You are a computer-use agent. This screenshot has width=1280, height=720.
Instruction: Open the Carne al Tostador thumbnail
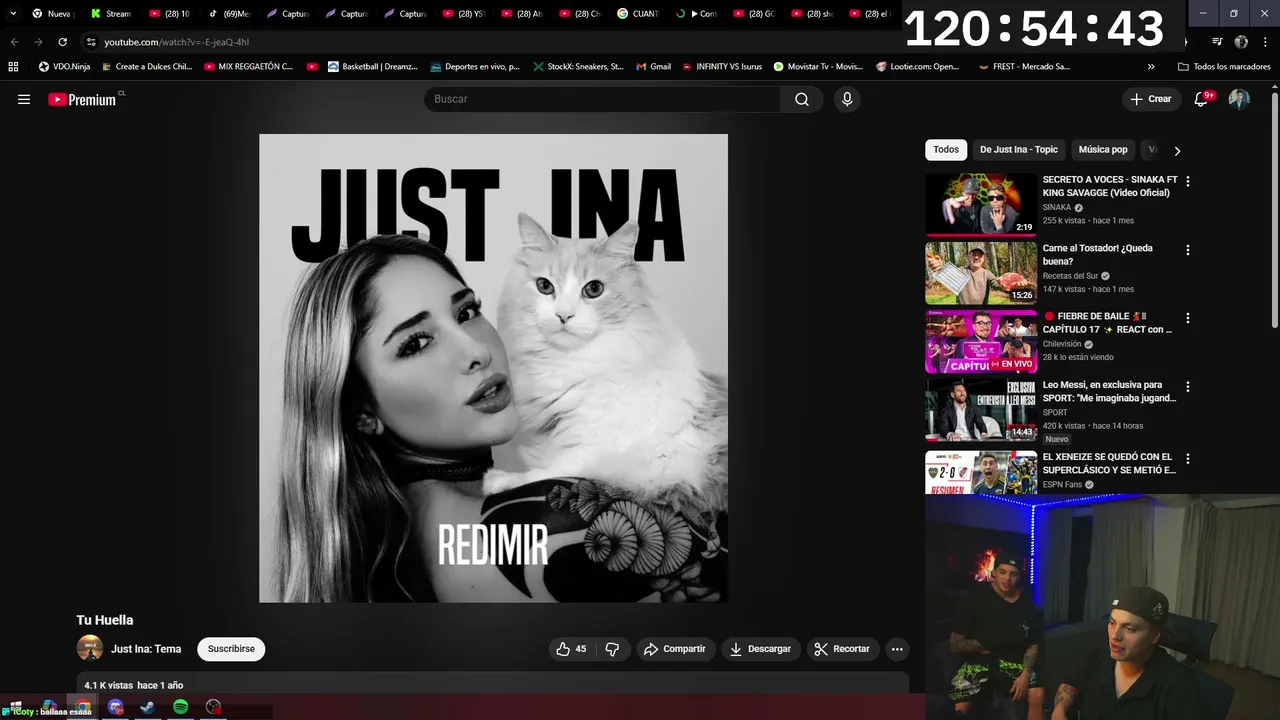point(981,273)
